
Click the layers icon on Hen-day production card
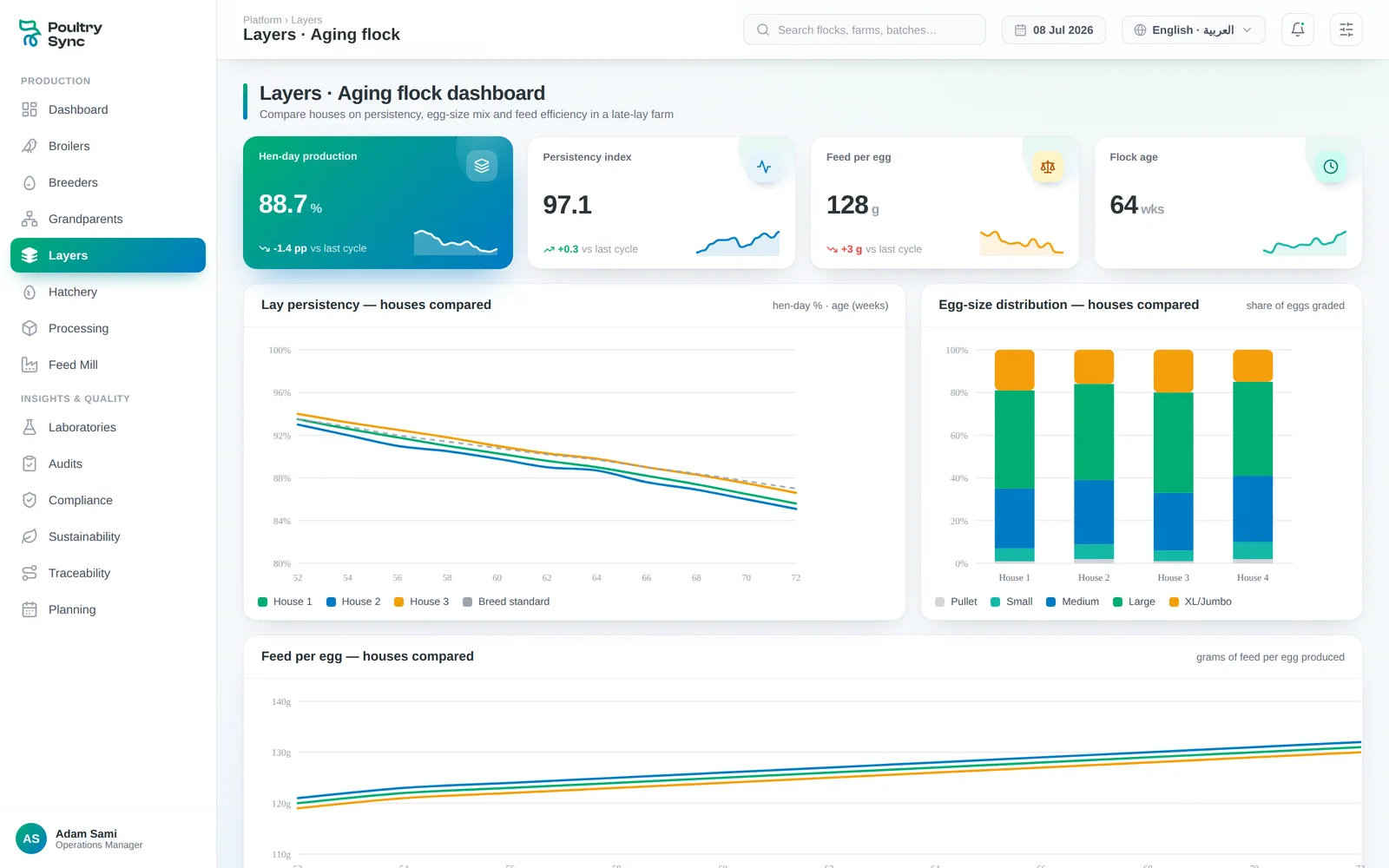coord(482,166)
